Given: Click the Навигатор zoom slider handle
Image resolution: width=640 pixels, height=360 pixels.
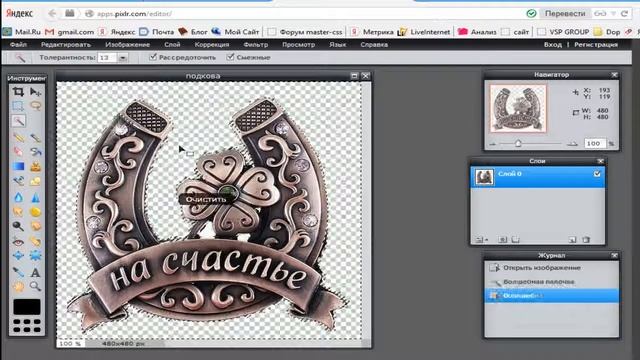Looking at the screenshot, I should [518, 143].
